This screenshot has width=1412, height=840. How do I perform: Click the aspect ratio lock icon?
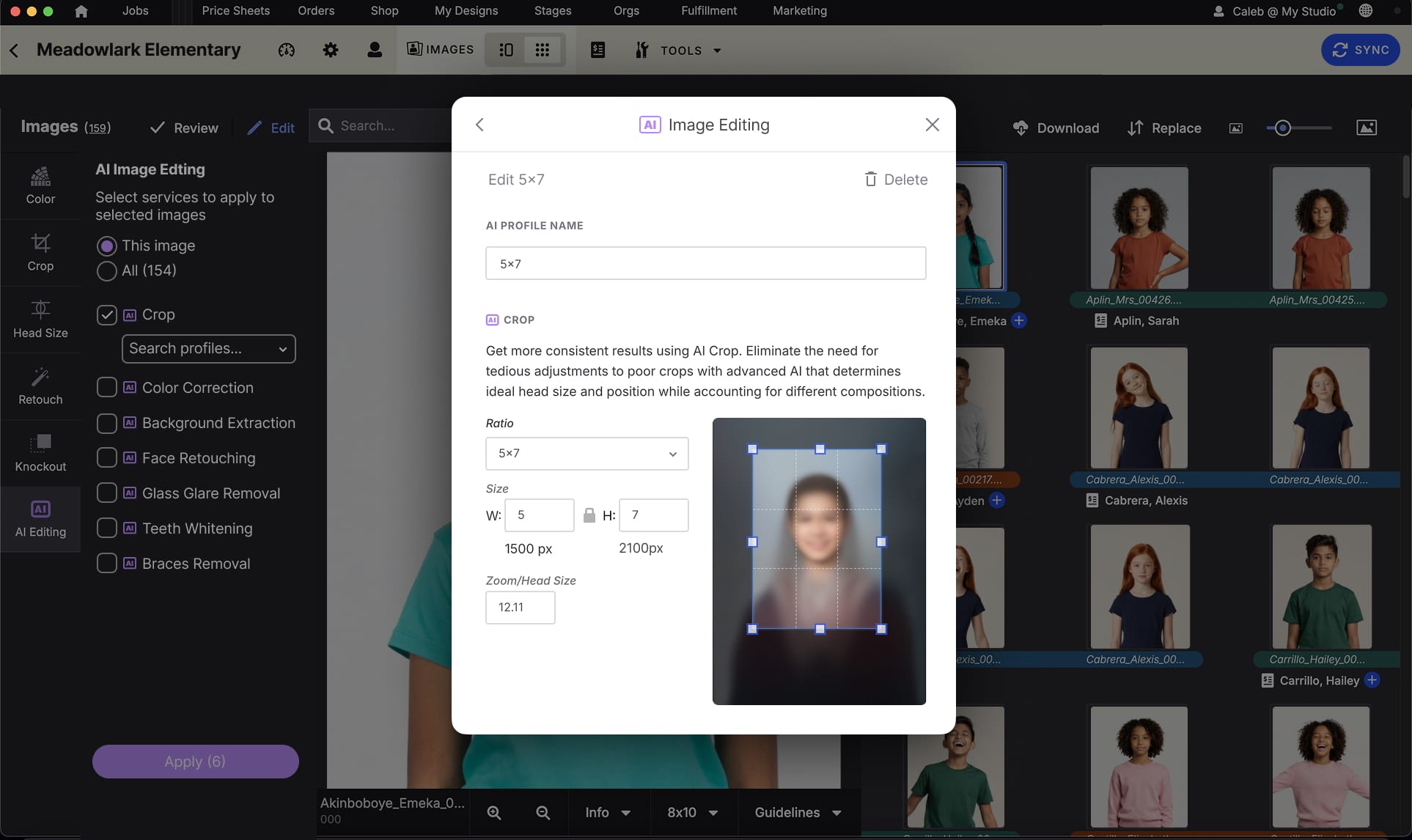(589, 515)
